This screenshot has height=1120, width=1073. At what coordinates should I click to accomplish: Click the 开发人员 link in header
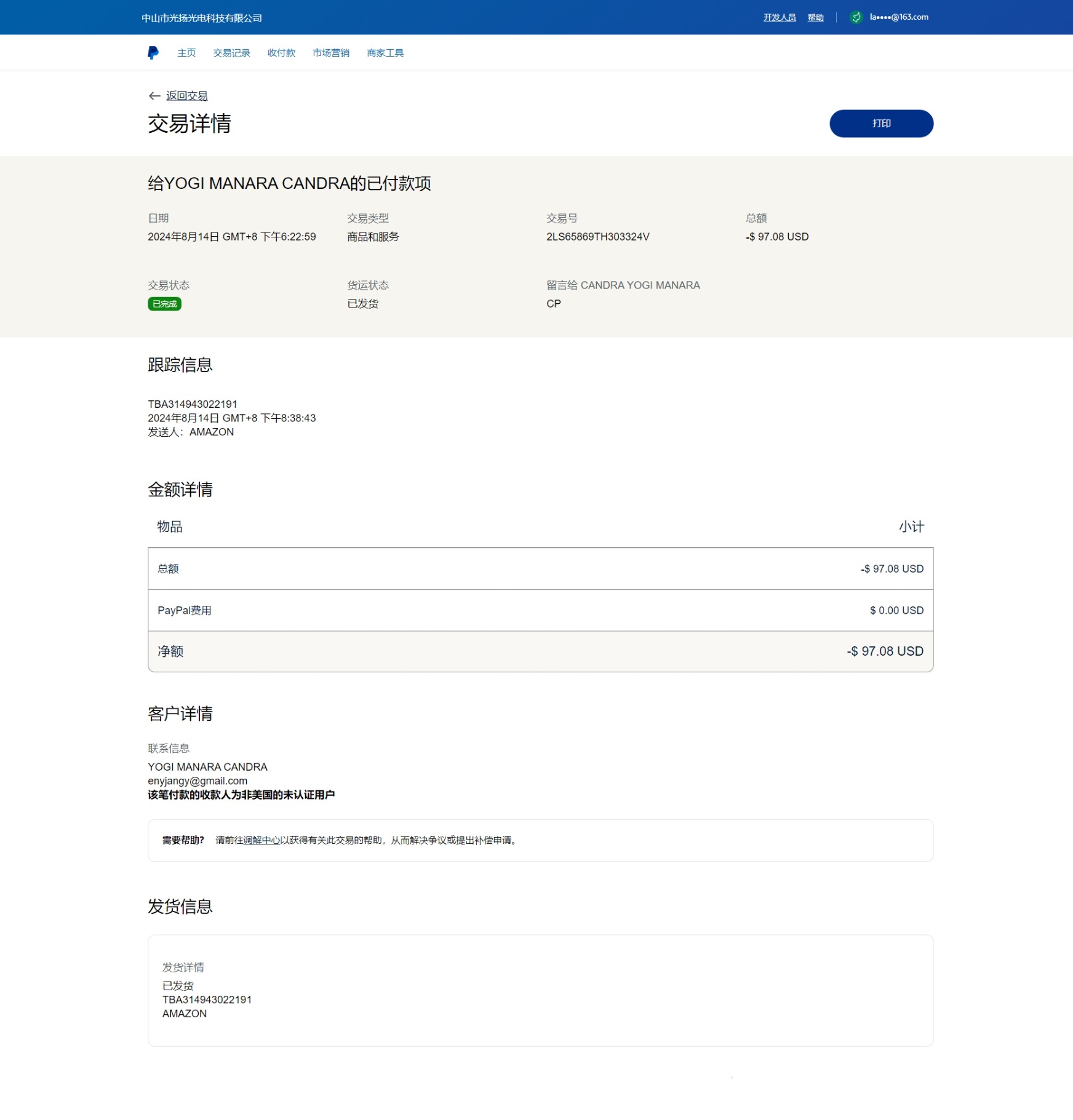click(779, 17)
